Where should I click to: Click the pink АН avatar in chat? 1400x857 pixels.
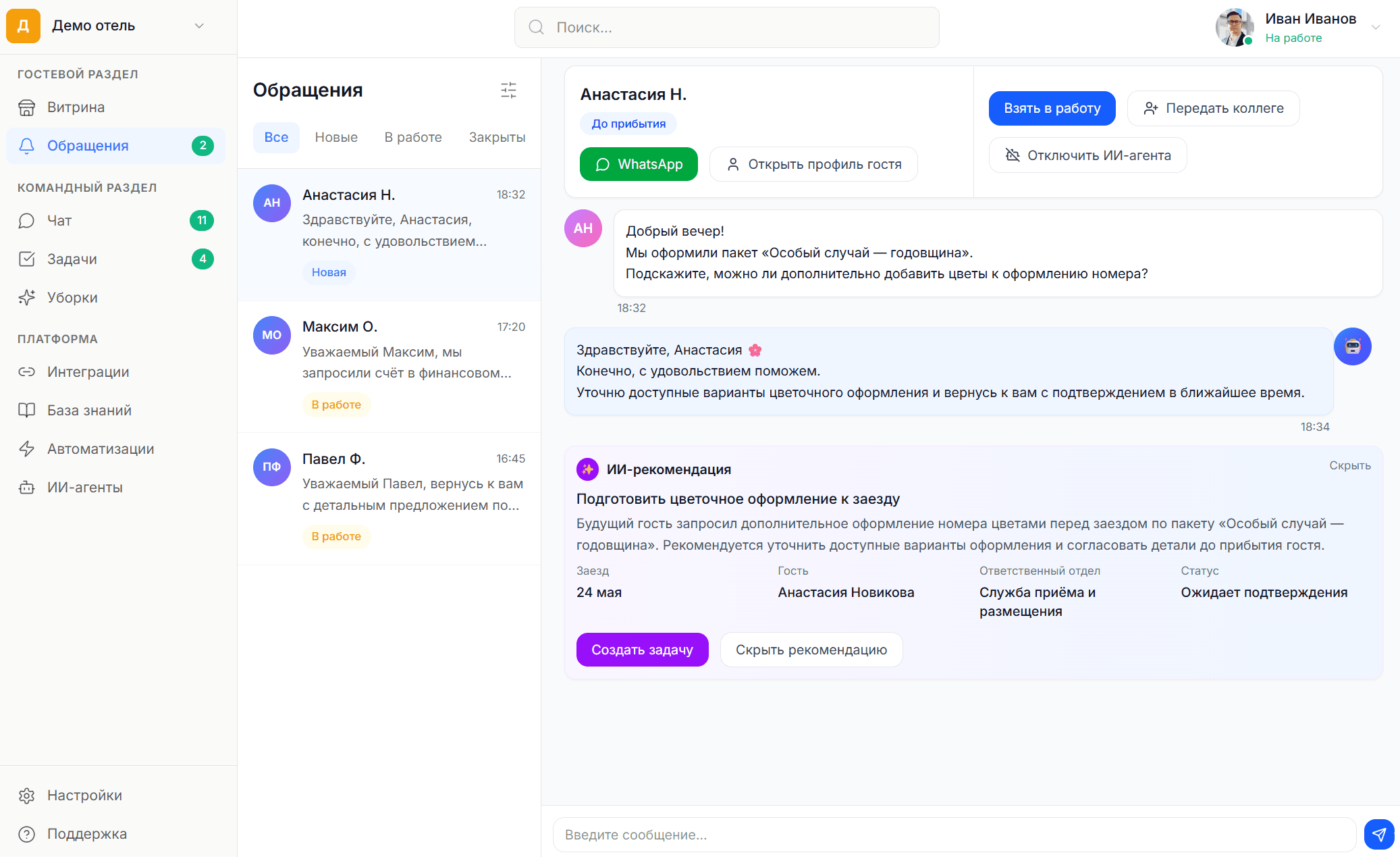point(583,229)
